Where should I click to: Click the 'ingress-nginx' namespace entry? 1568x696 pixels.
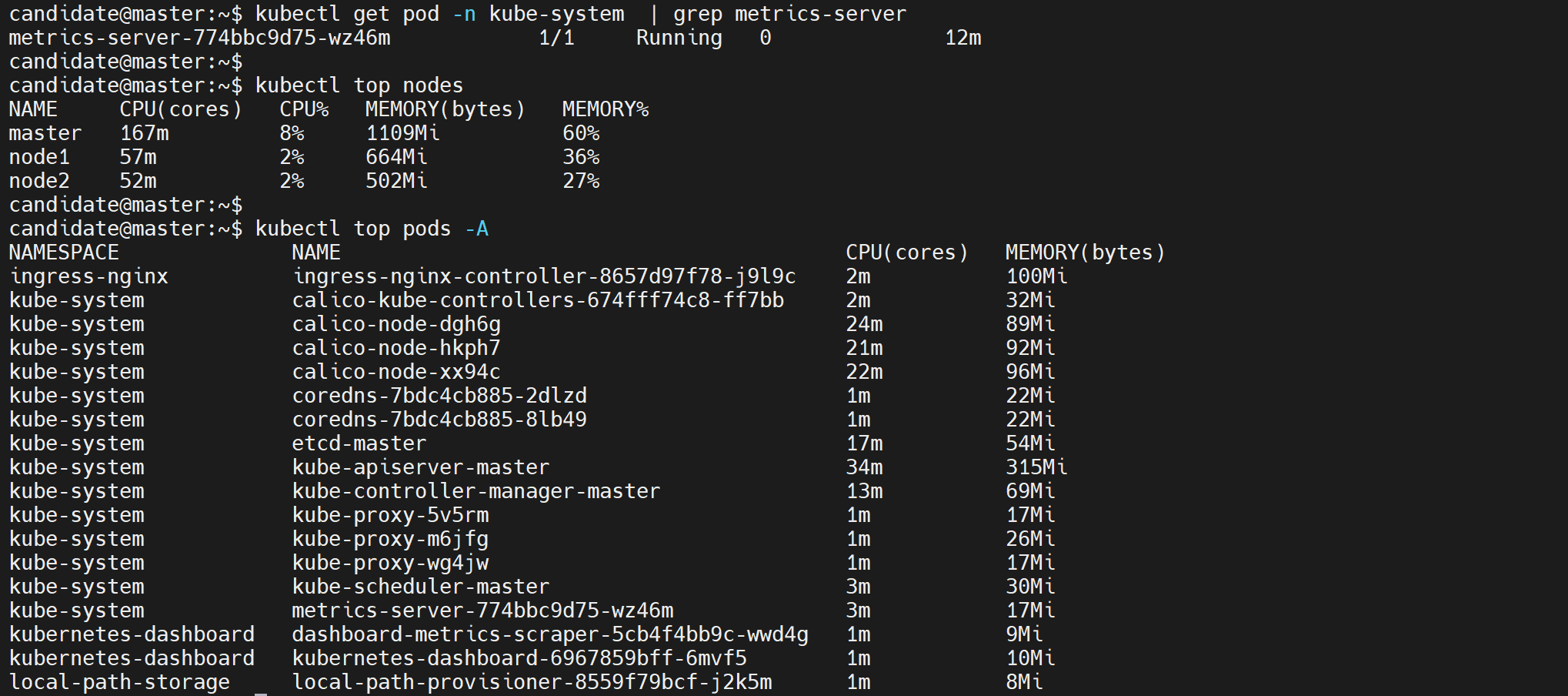pyautogui.click(x=88, y=276)
